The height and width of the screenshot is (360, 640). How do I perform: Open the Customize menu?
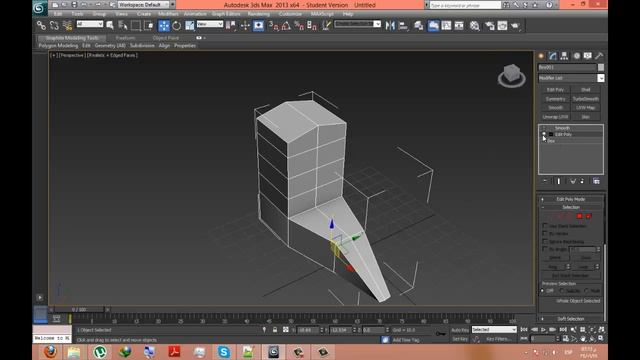coord(290,14)
